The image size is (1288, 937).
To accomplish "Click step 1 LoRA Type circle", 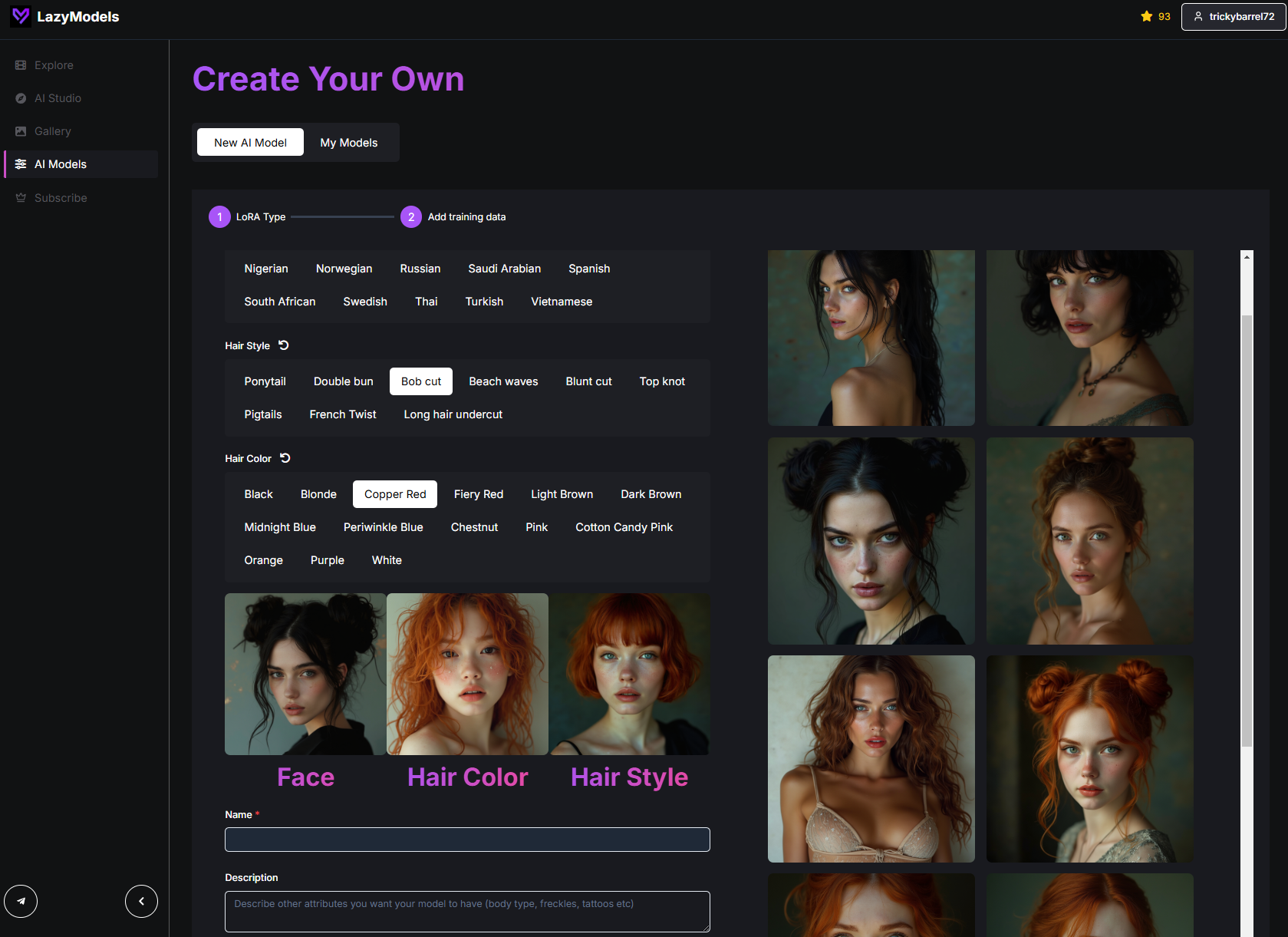I will point(219,217).
